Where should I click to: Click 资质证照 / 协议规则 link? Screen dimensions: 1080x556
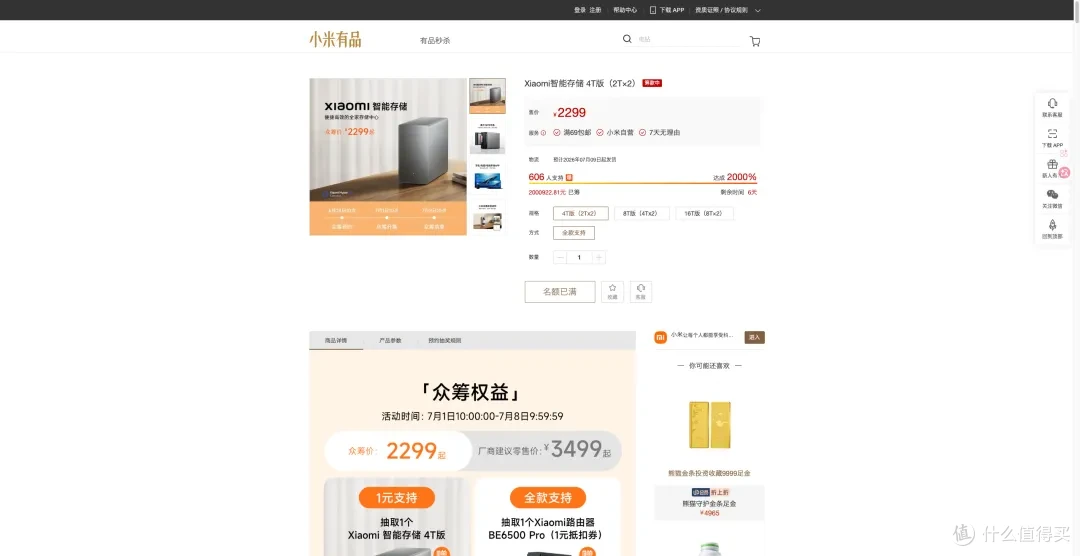pyautogui.click(x=721, y=10)
